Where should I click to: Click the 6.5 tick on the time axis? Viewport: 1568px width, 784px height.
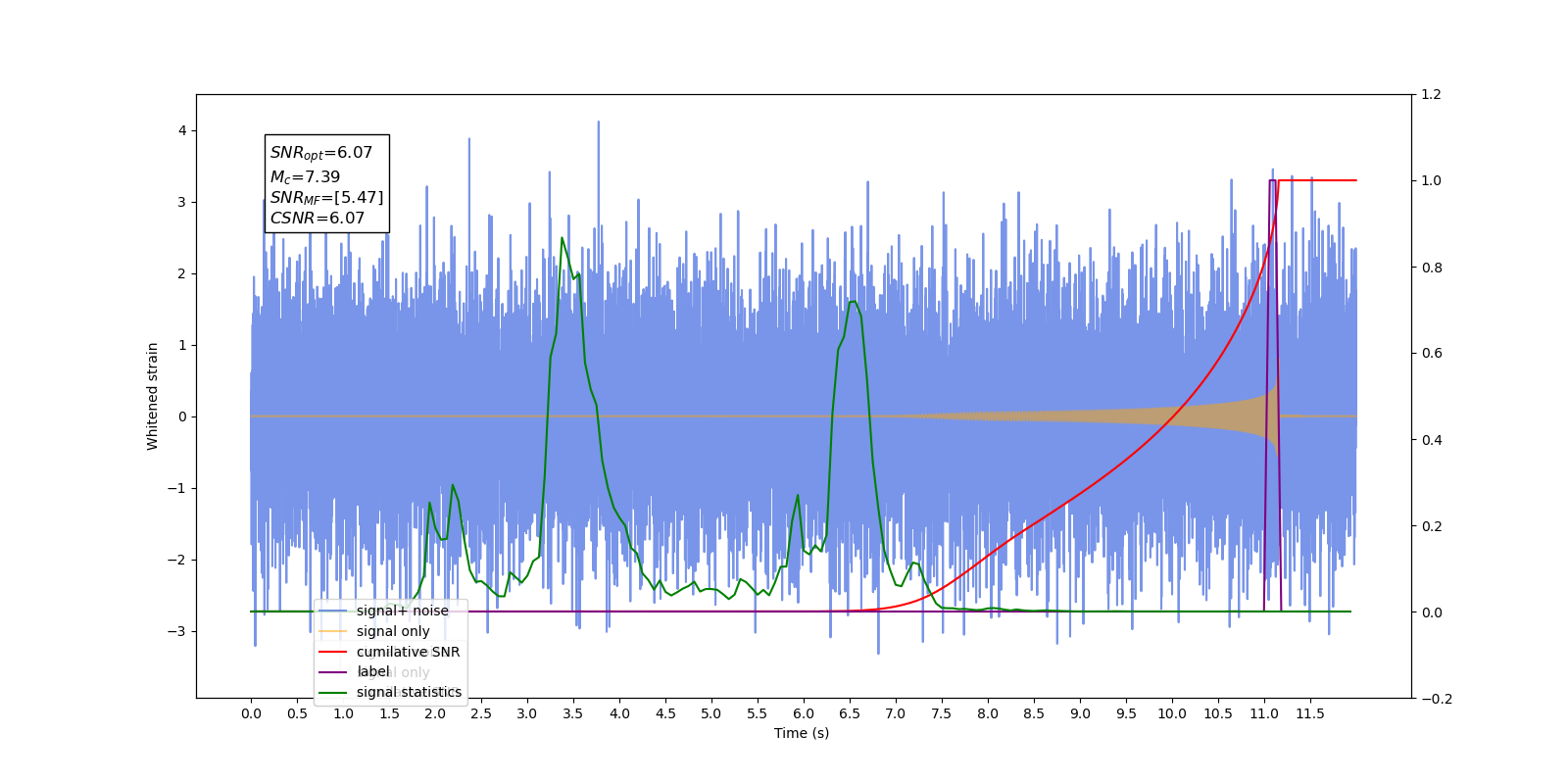coord(850,713)
